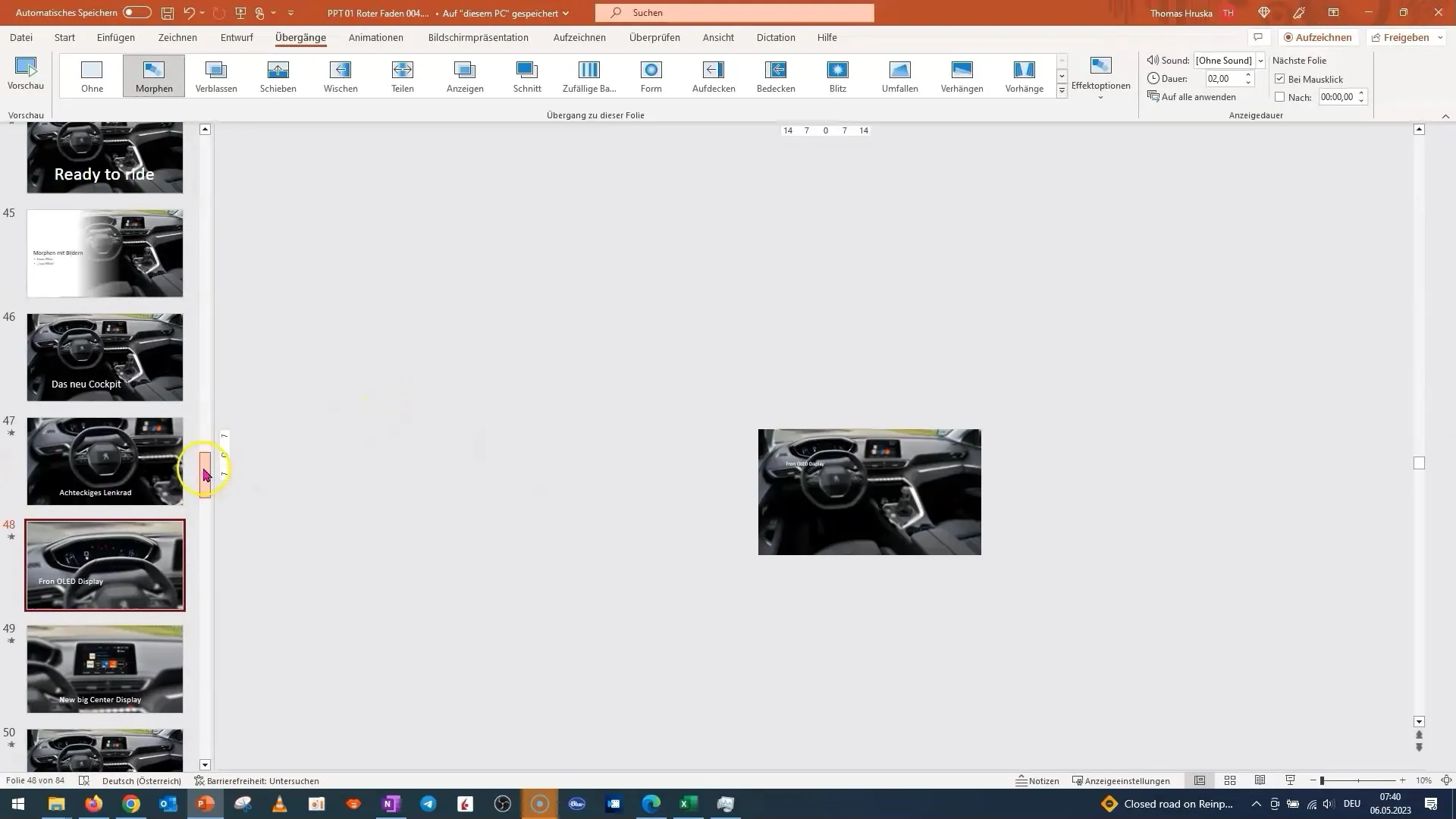This screenshot has width=1456, height=819.
Task: Select the Morphen transition effect
Action: (154, 75)
